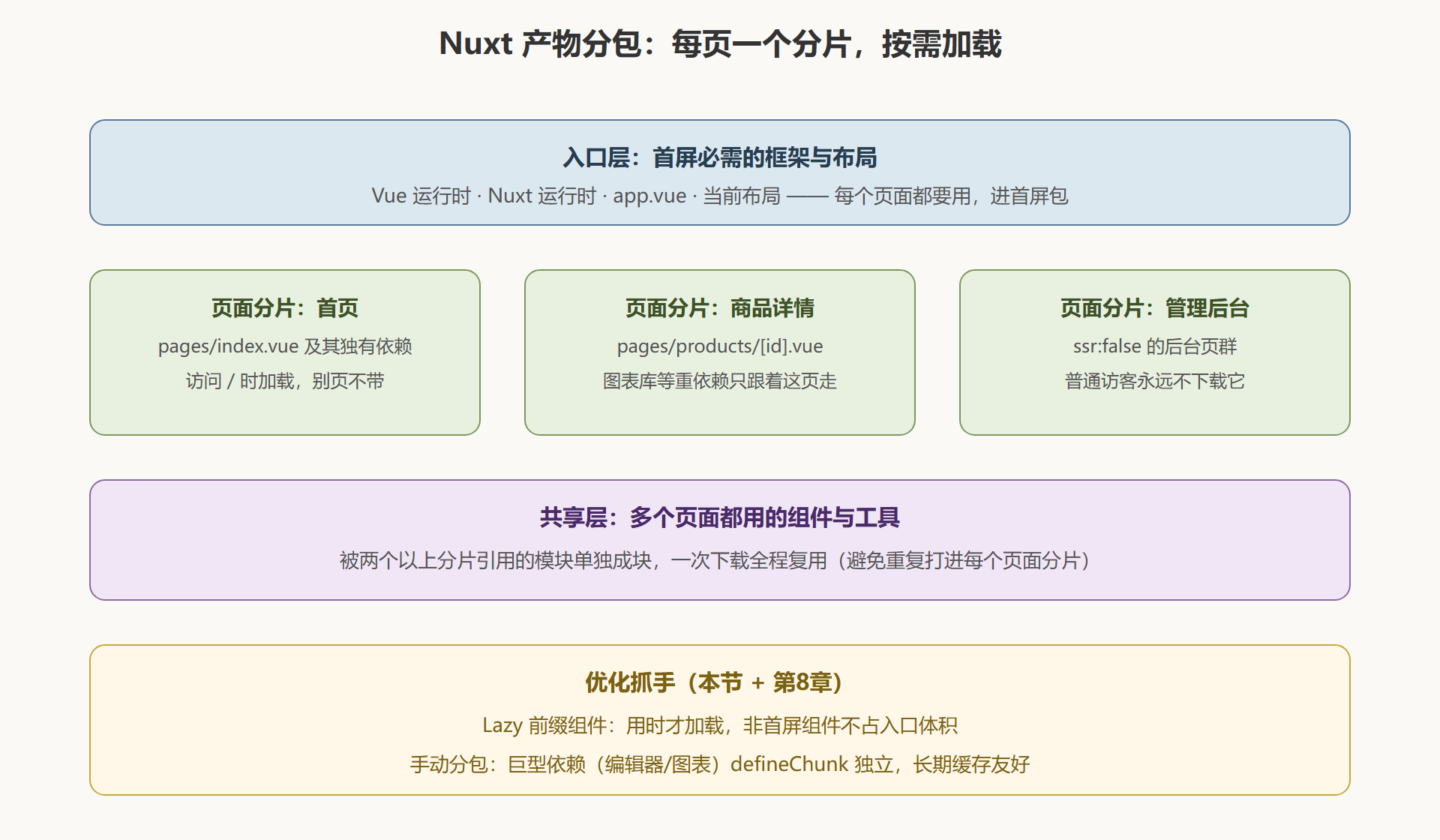1440x840 pixels.
Task: Click the heading '共享层：多个页面都用的组件与工具'
Action: (x=720, y=517)
